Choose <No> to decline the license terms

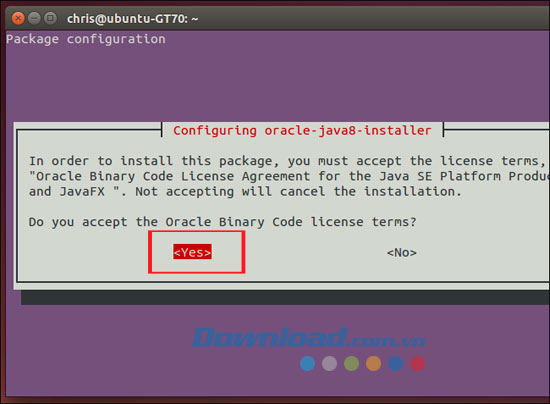(402, 252)
